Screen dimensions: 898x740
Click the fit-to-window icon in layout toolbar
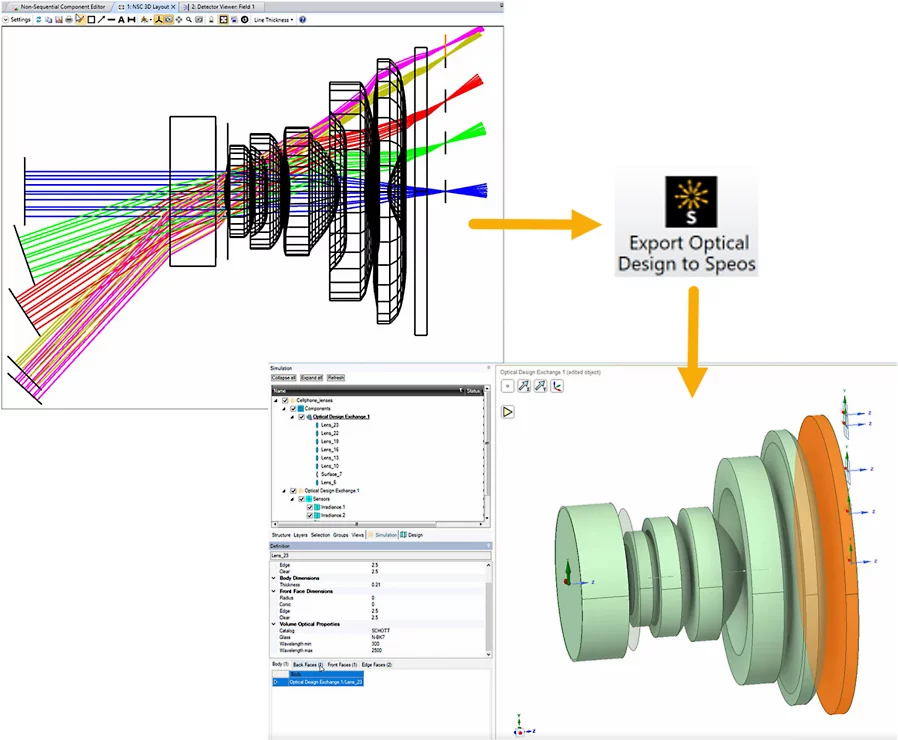tap(223, 19)
